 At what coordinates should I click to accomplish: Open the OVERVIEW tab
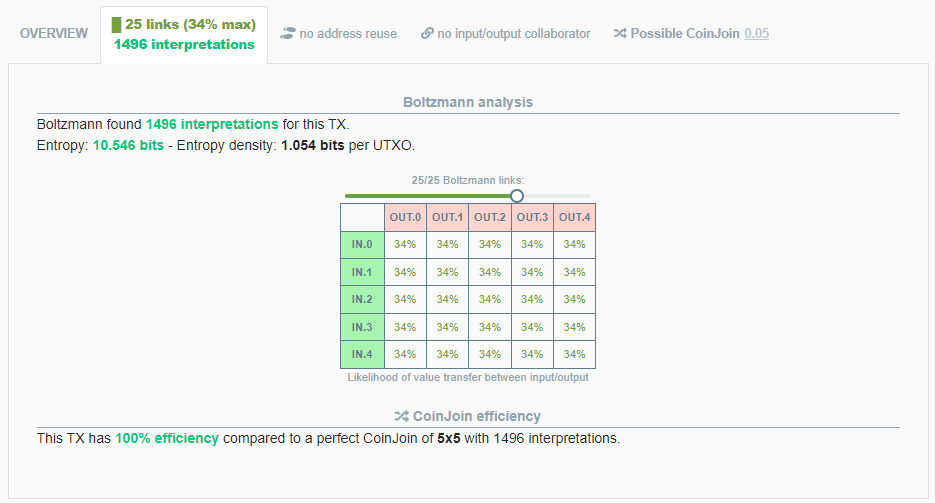[x=54, y=33]
